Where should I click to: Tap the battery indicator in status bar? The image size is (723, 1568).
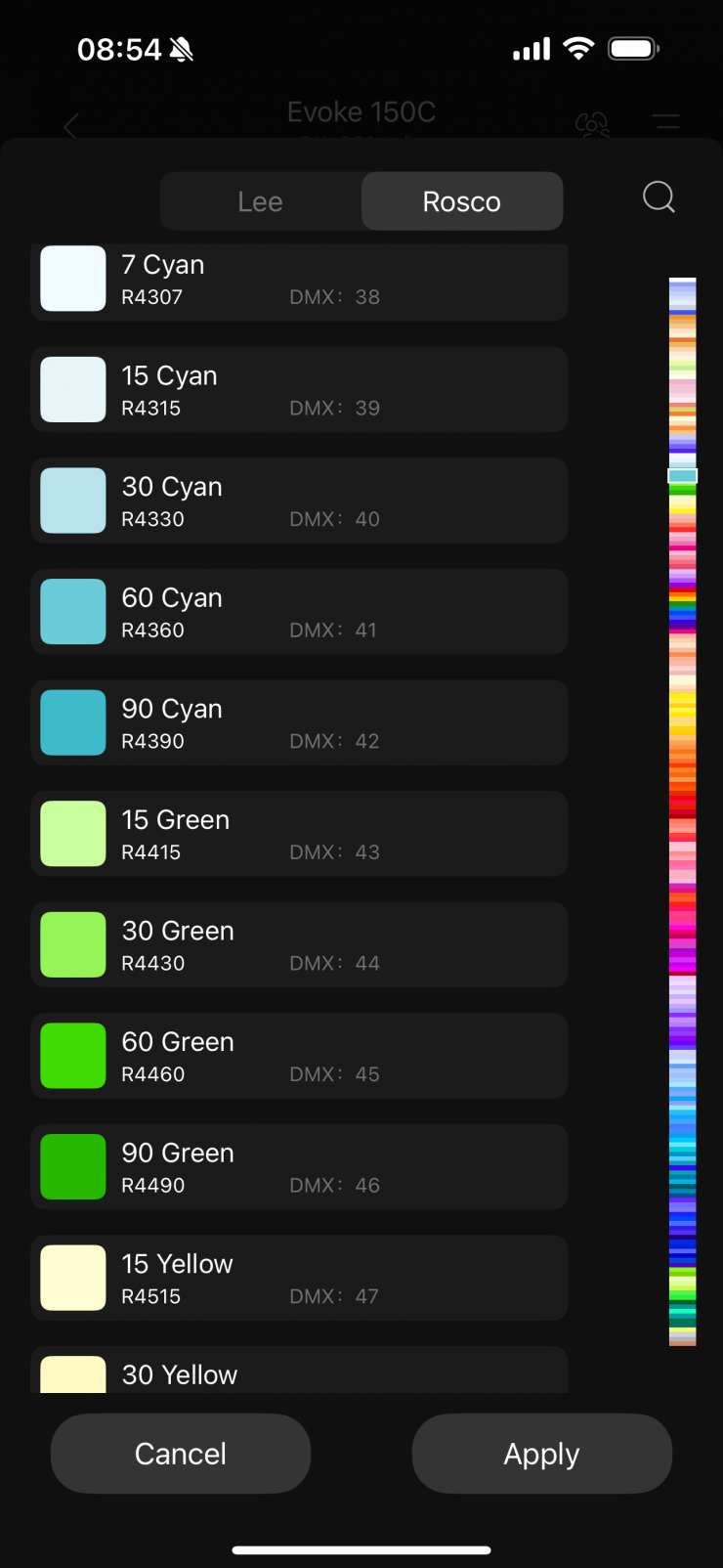coord(633,49)
